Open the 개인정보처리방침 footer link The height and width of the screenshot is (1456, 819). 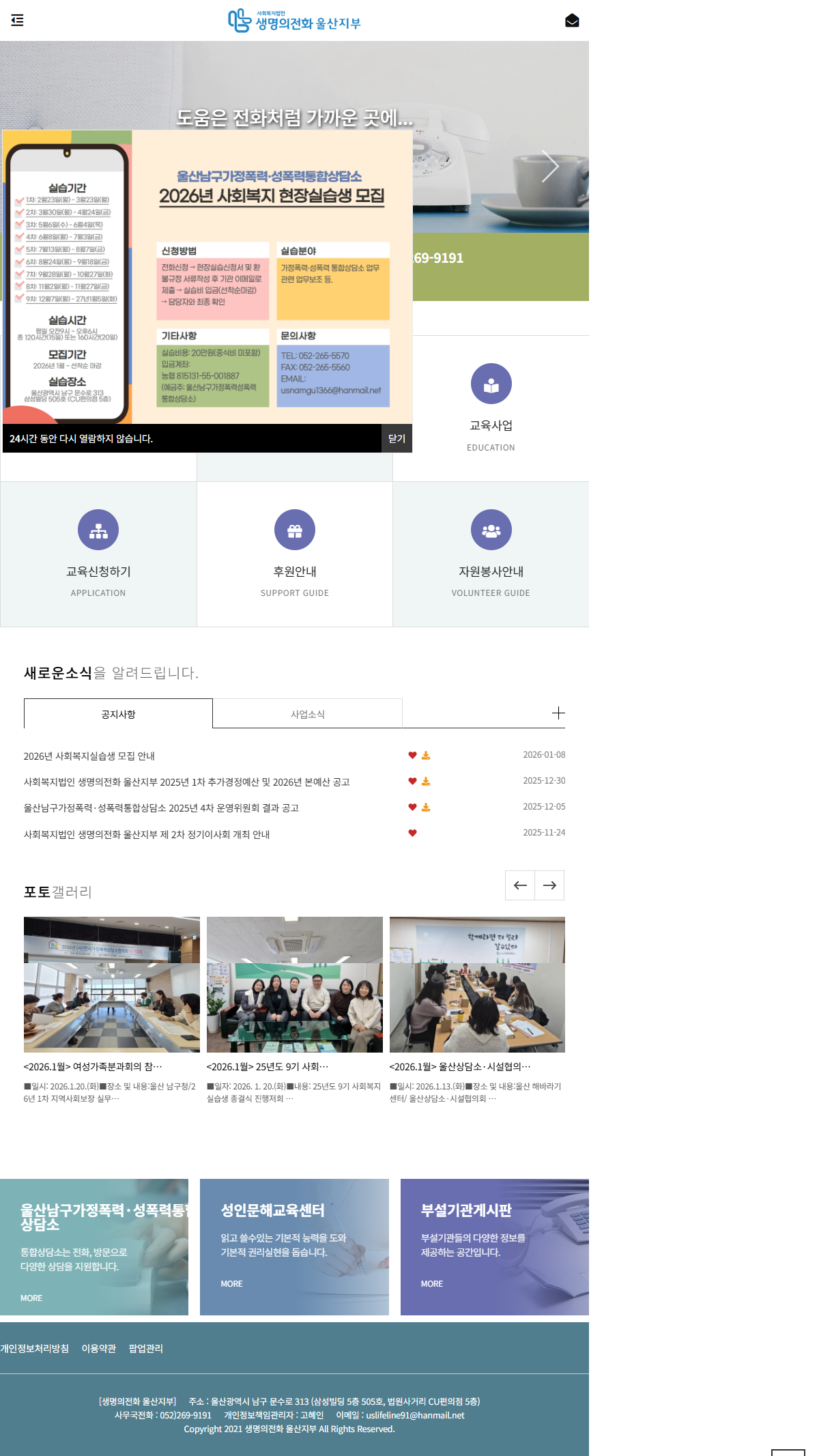coord(35,1349)
